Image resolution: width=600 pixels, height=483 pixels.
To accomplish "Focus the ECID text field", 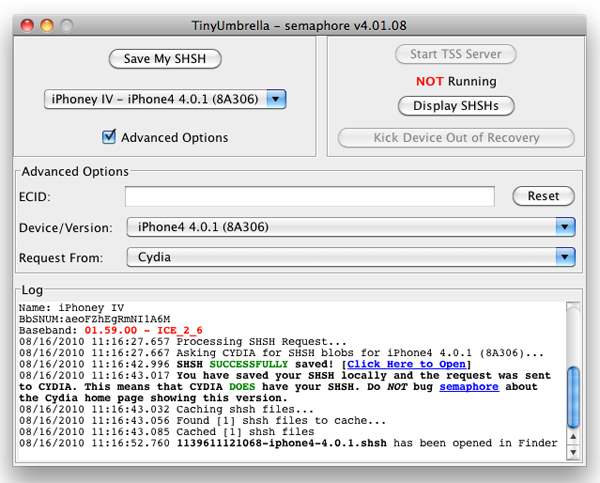I will [x=310, y=196].
